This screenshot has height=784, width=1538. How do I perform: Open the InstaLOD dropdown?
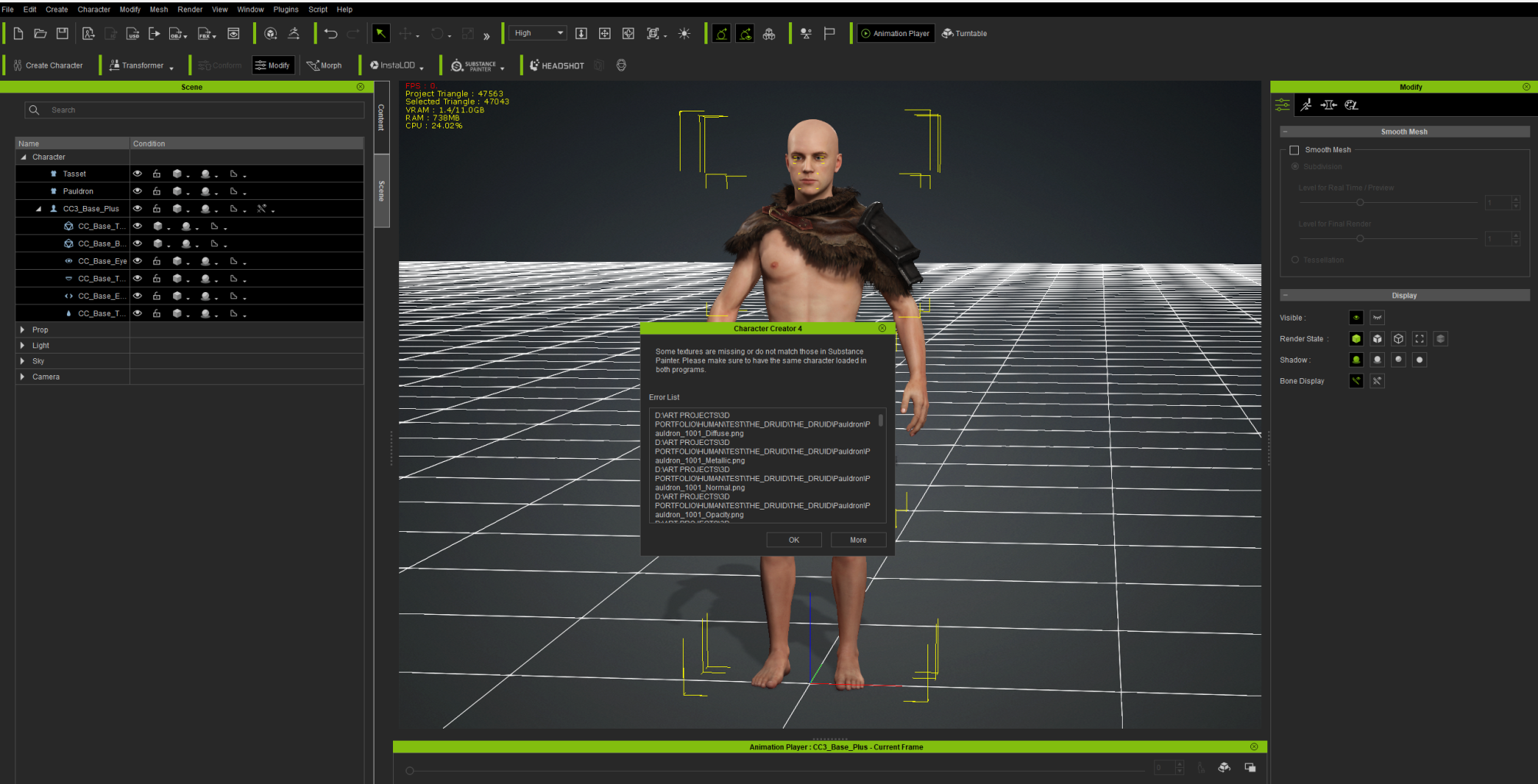click(421, 67)
